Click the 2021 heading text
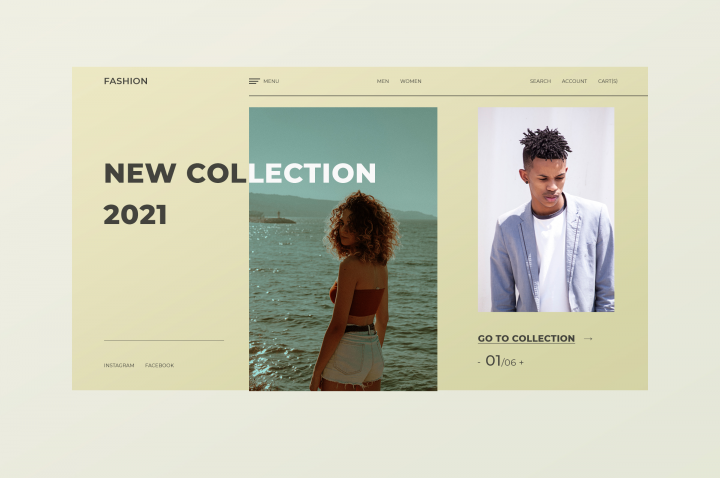The image size is (720, 478). pyautogui.click(x=135, y=214)
